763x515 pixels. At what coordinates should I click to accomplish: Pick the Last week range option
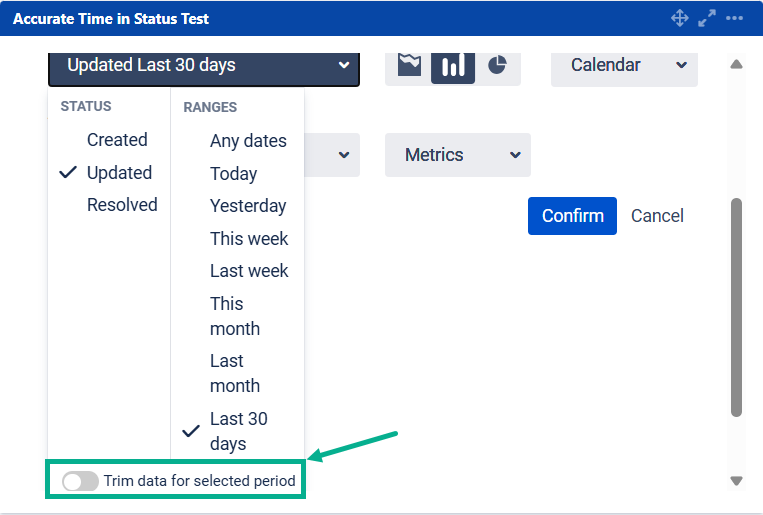click(x=249, y=271)
